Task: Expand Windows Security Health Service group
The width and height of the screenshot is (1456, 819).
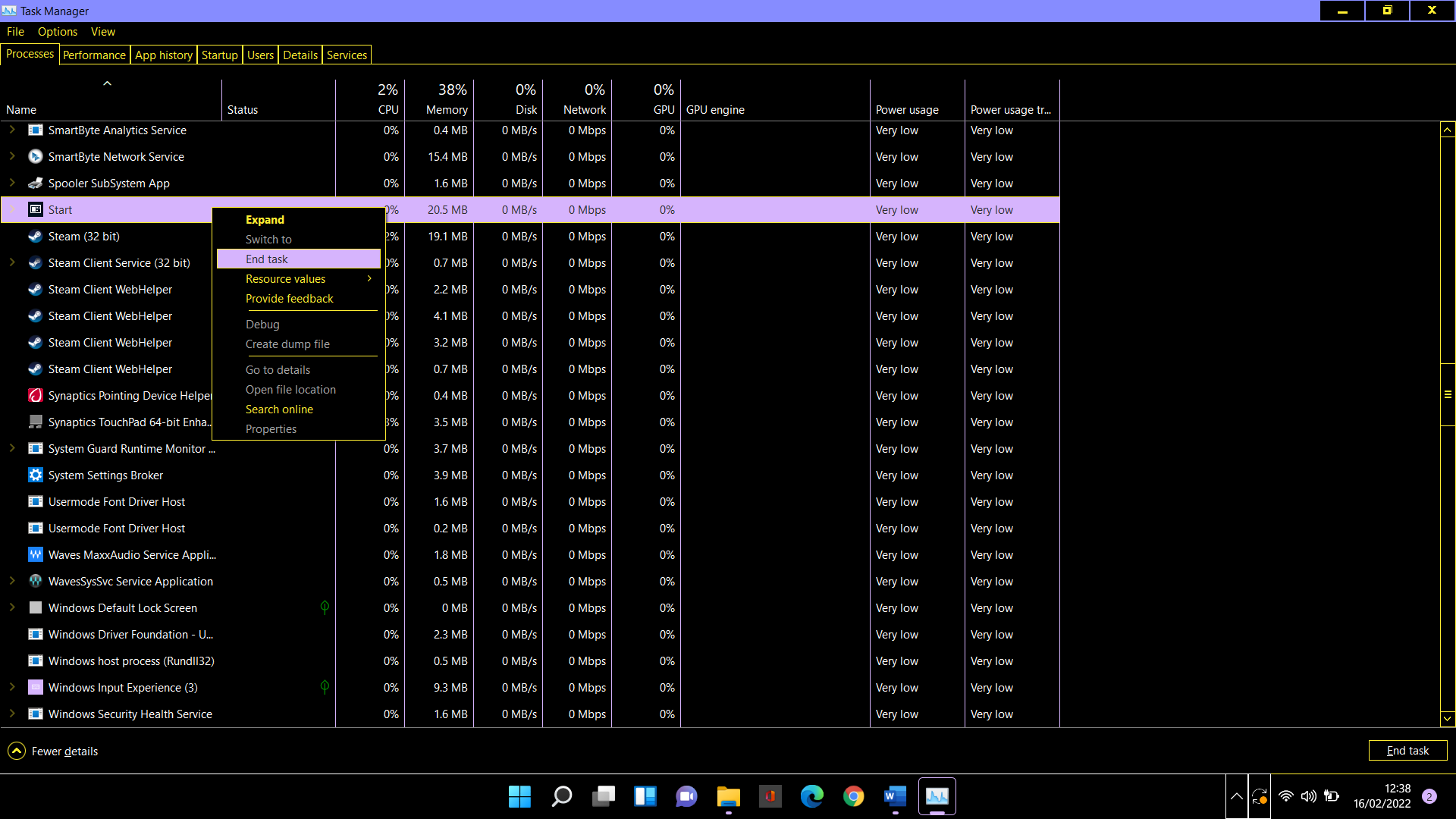Action: click(x=12, y=714)
